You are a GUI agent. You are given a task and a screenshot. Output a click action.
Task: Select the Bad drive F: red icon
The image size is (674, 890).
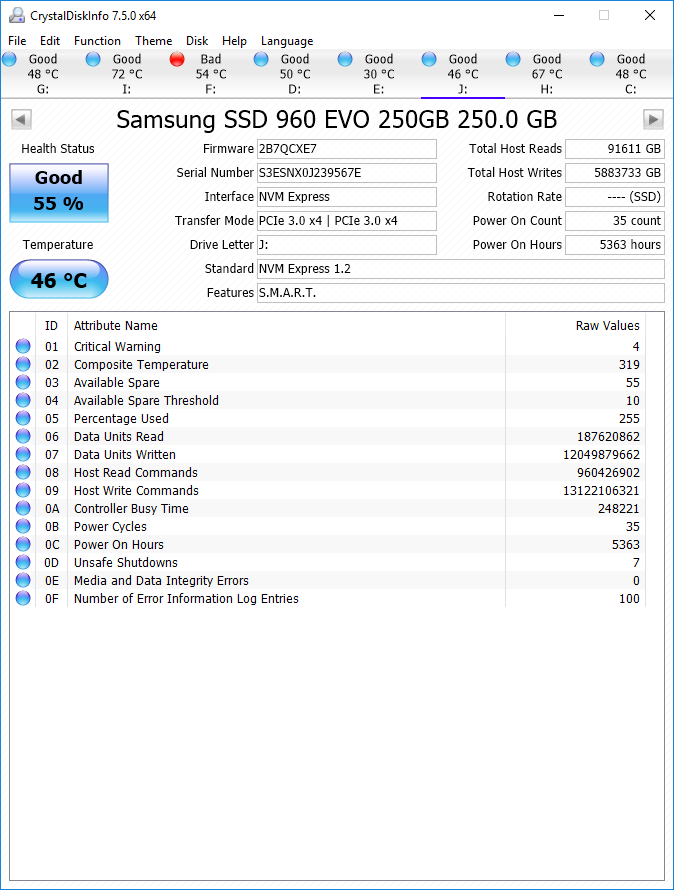[177, 59]
